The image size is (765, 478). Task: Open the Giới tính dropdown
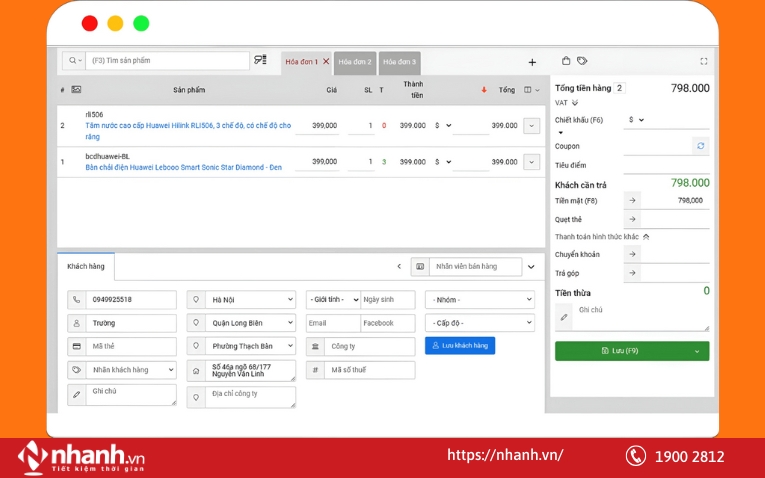[x=333, y=299]
